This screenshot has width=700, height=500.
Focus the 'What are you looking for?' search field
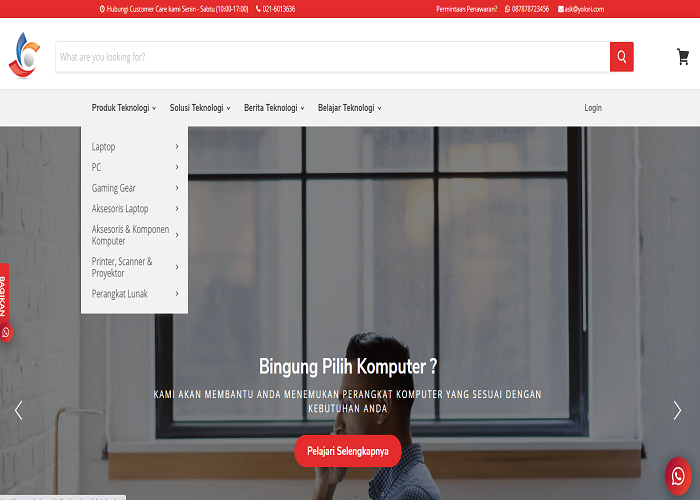[x=330, y=57]
